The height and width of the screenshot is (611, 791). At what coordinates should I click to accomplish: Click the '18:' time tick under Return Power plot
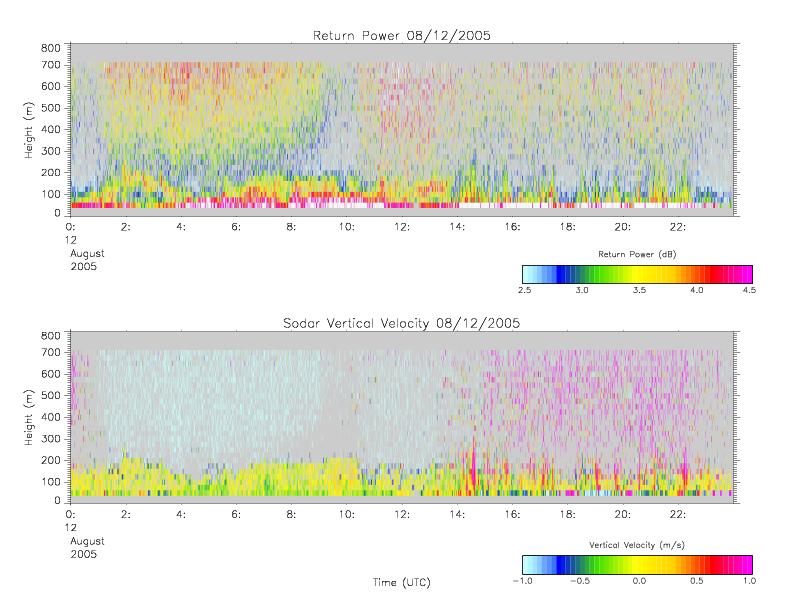568,228
